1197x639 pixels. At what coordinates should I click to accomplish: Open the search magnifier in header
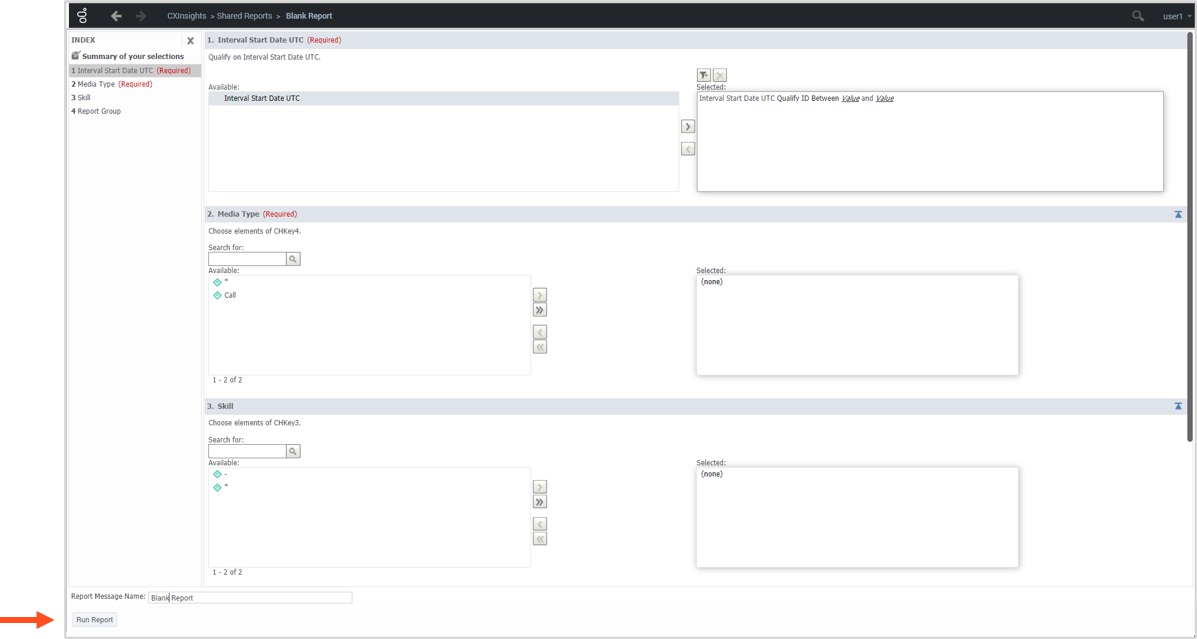[1138, 16]
